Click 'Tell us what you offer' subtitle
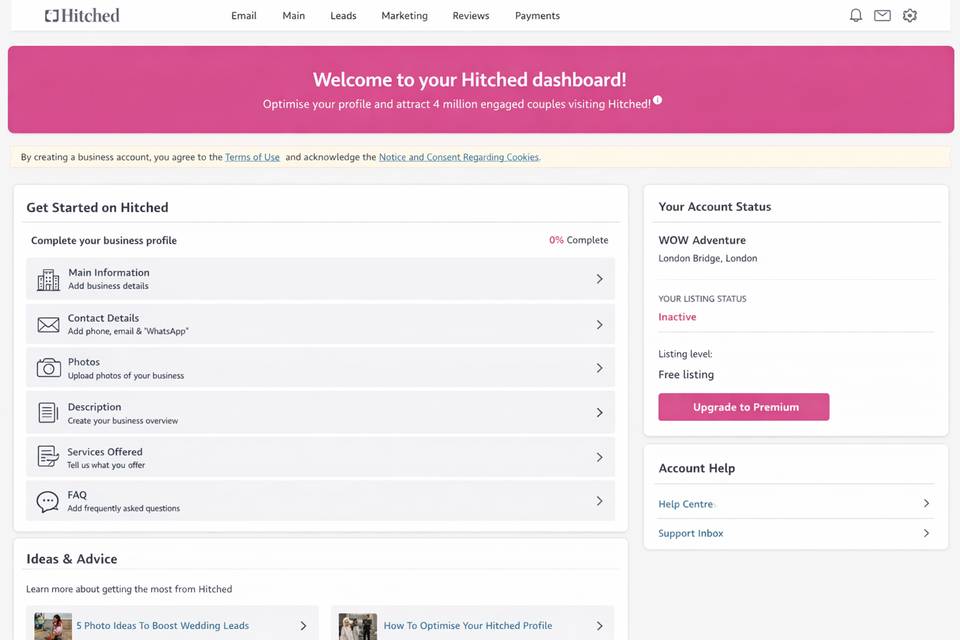 pyautogui.click(x=106, y=465)
